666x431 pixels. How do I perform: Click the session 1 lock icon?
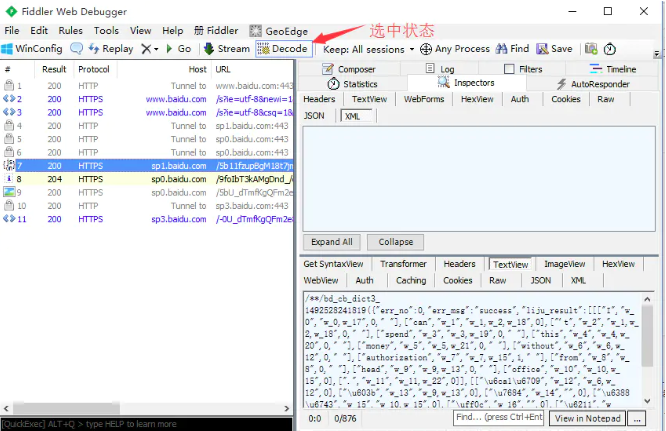pyautogui.click(x=8, y=85)
